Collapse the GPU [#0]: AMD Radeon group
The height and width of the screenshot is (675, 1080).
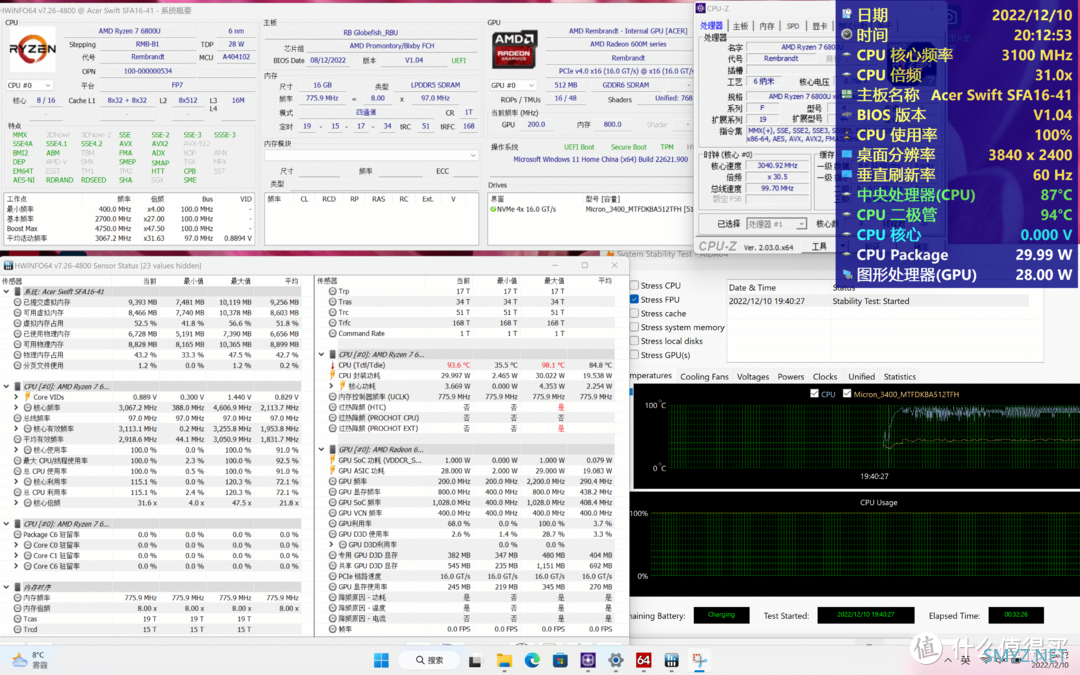[322, 449]
